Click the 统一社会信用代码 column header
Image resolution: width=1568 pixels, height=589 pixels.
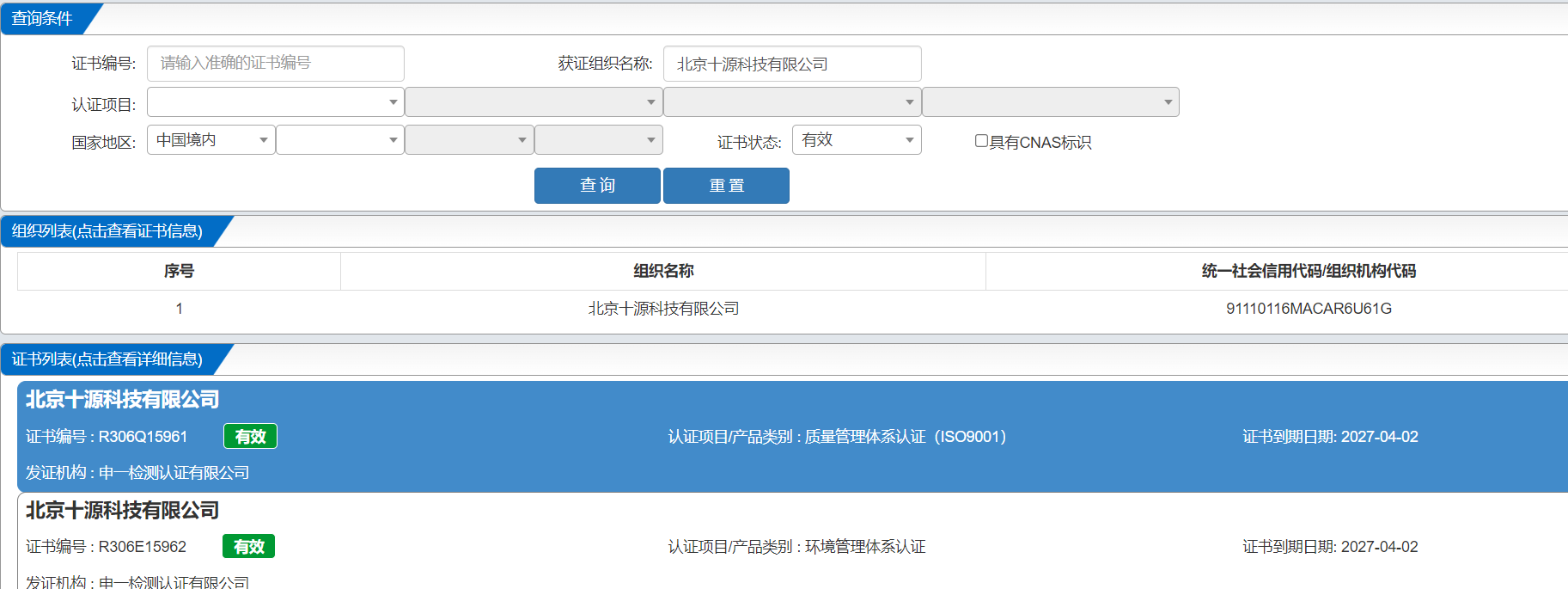pyautogui.click(x=1309, y=271)
